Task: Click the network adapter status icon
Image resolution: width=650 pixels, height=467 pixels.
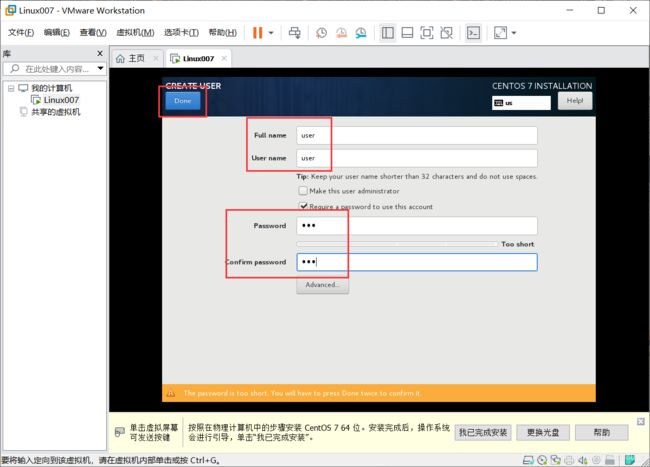Action: (555, 460)
